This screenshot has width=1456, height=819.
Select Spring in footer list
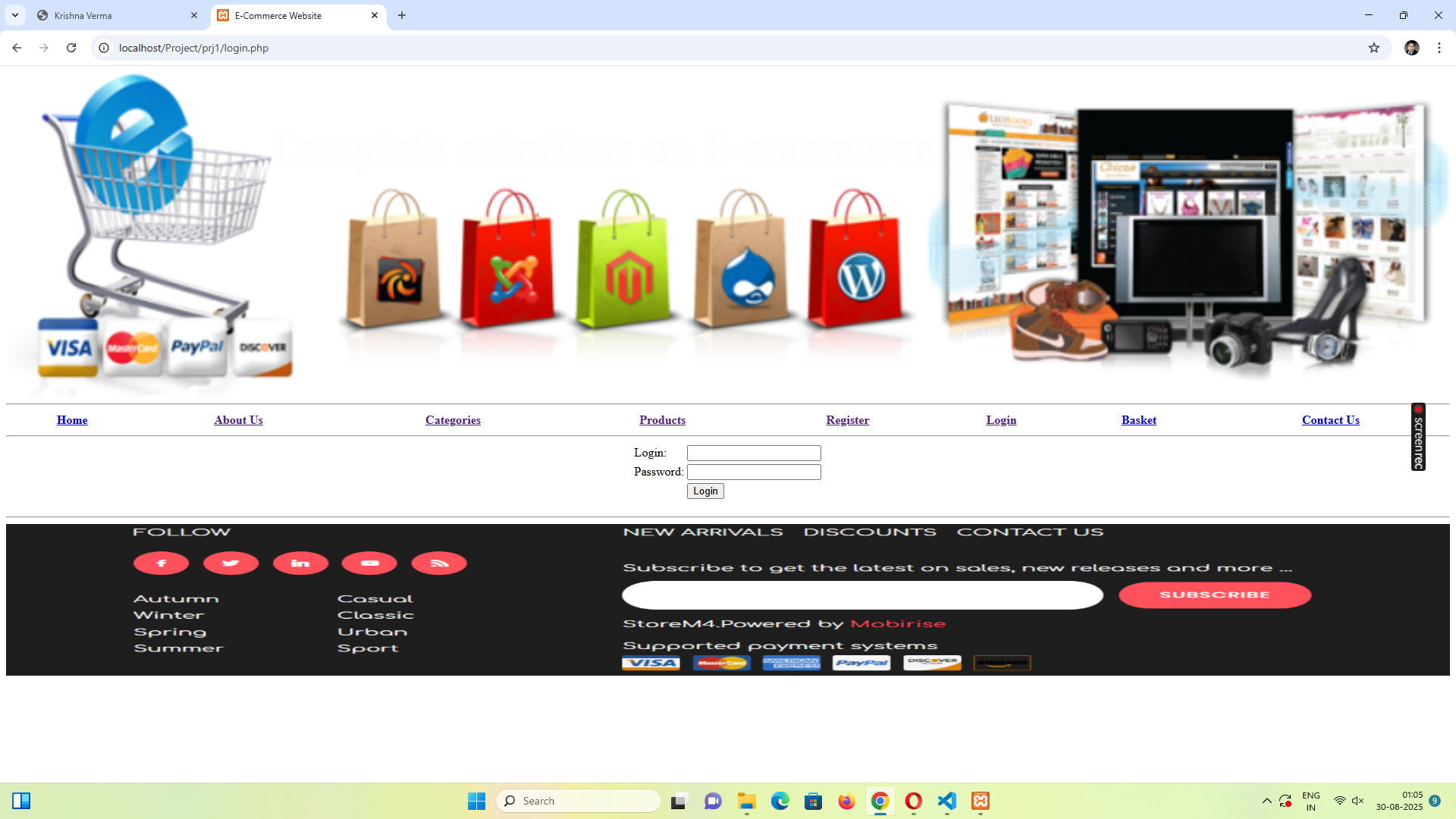pyautogui.click(x=170, y=632)
